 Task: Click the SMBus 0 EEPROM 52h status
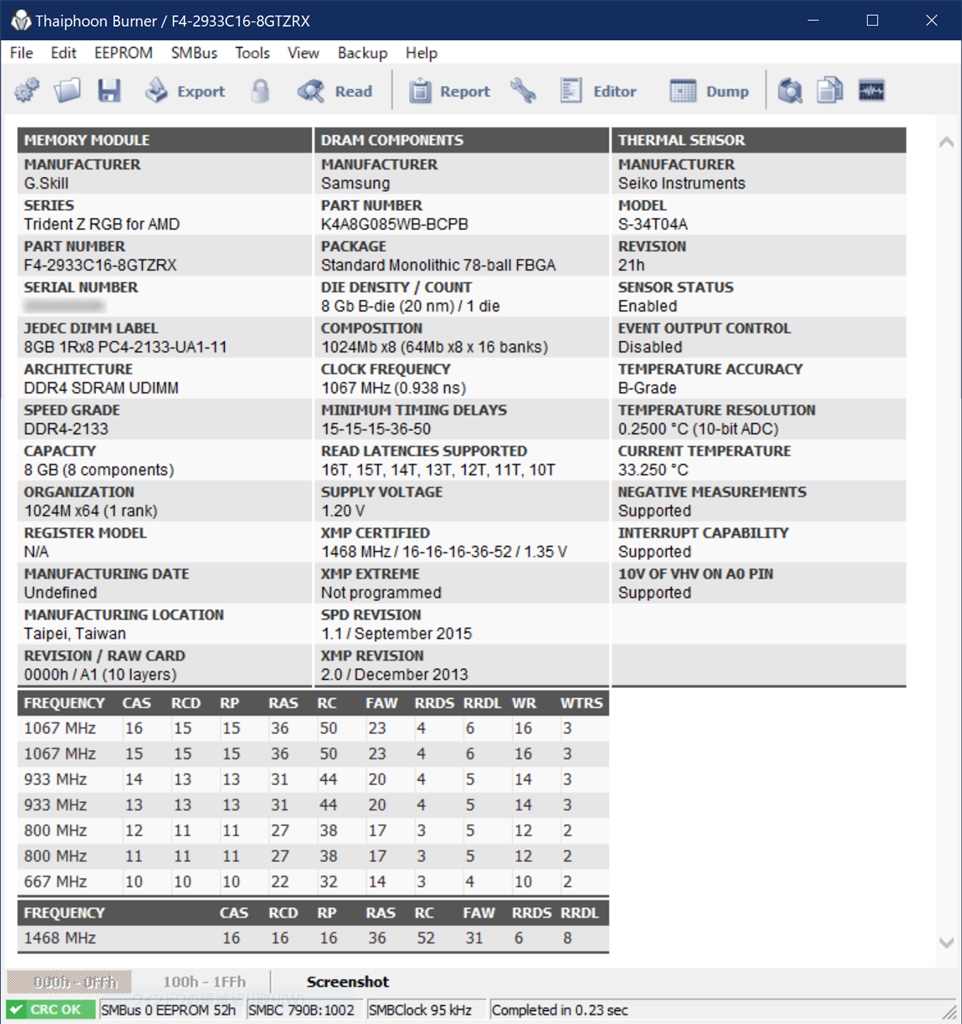coord(168,1010)
